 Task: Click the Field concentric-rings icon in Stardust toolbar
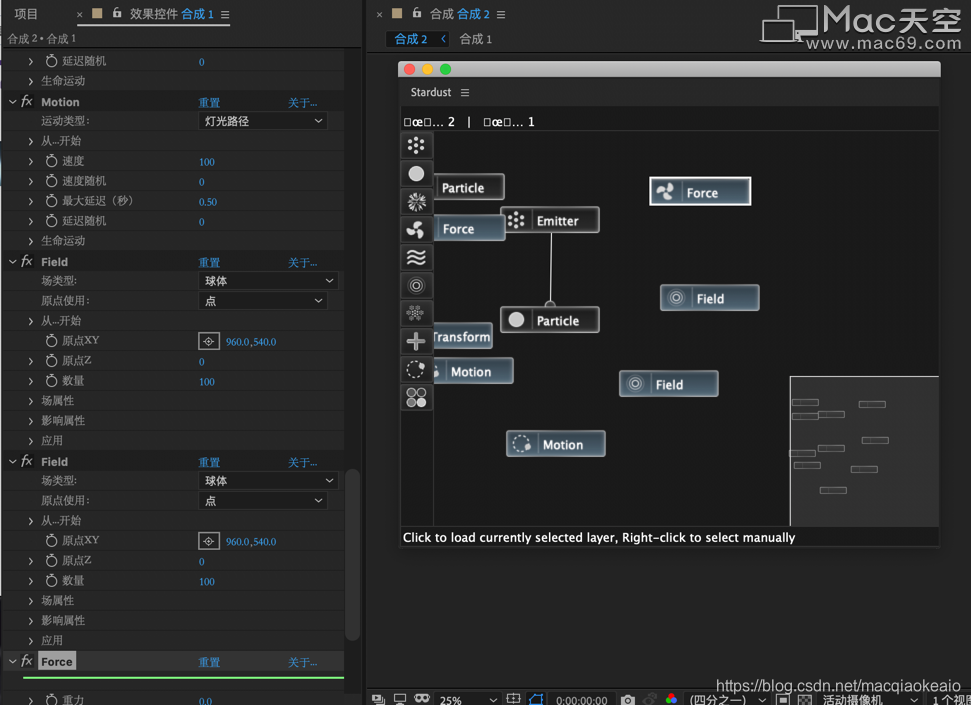[416, 285]
